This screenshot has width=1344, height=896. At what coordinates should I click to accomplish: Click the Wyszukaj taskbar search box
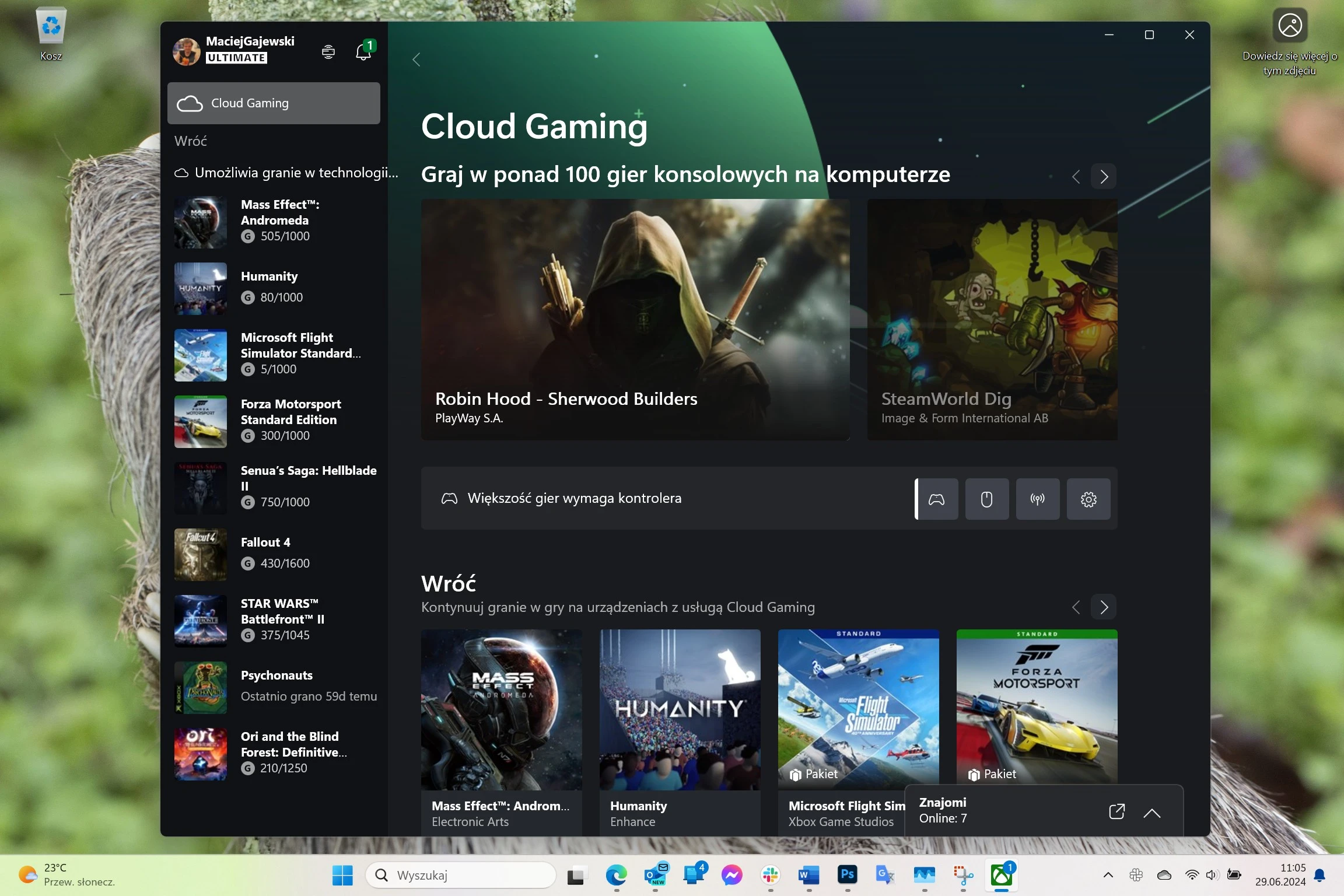[461, 875]
